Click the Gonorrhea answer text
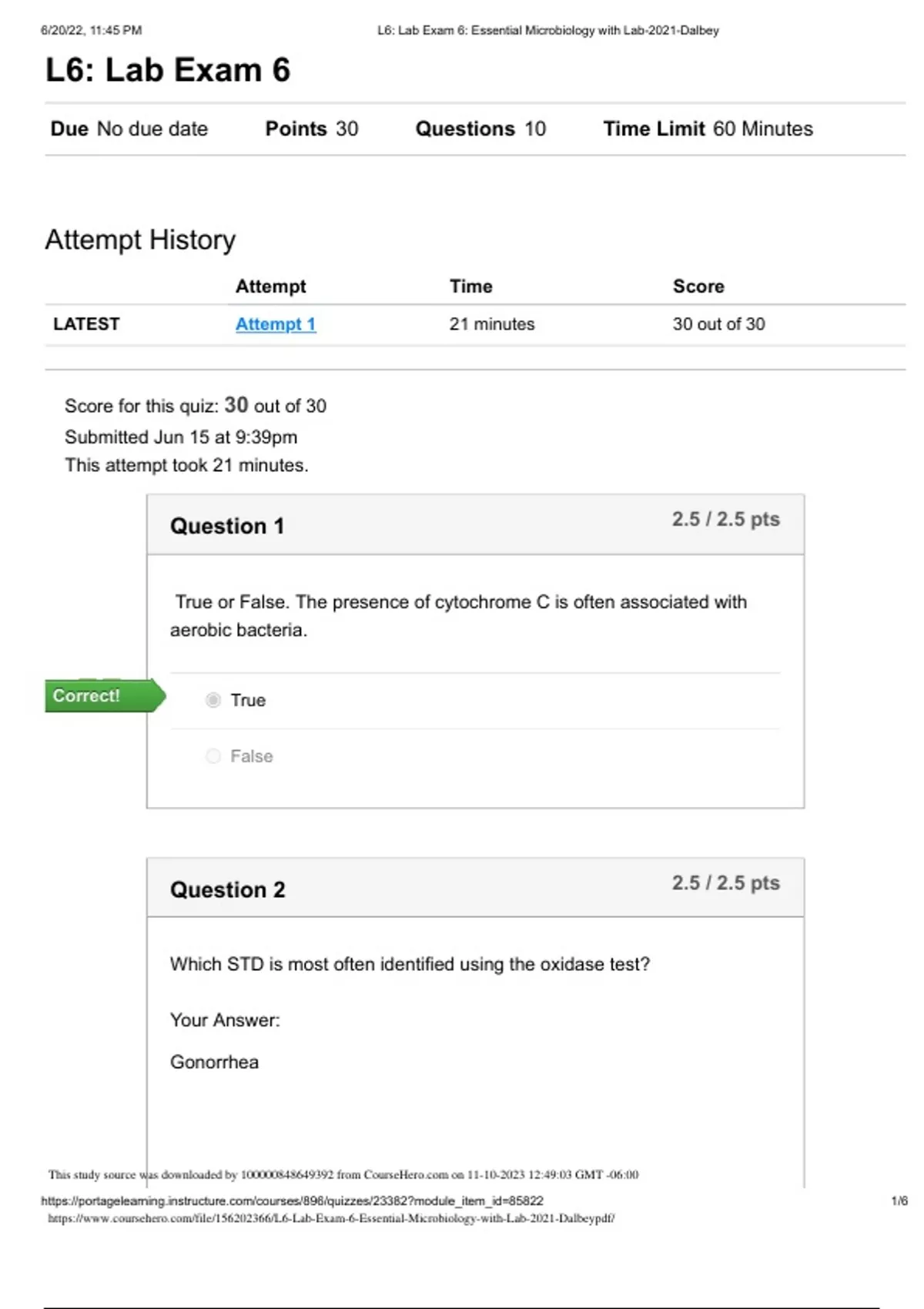 click(x=214, y=1062)
